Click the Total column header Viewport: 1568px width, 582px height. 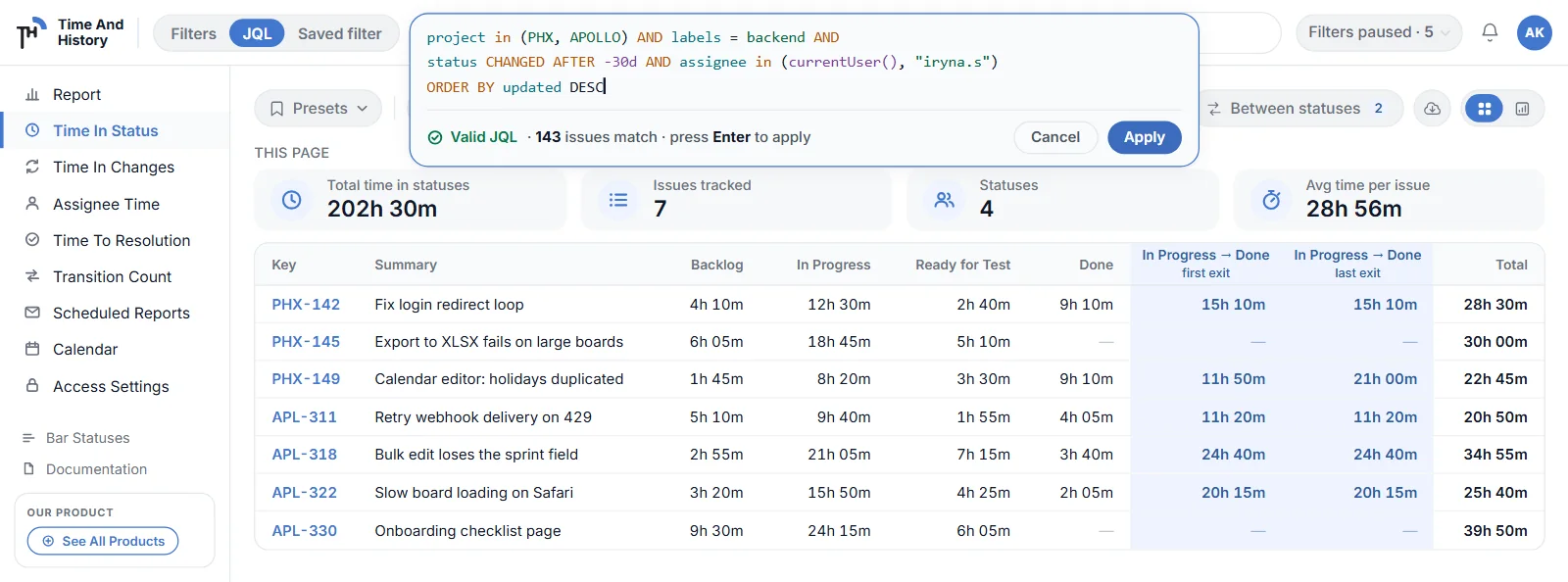point(1511,265)
